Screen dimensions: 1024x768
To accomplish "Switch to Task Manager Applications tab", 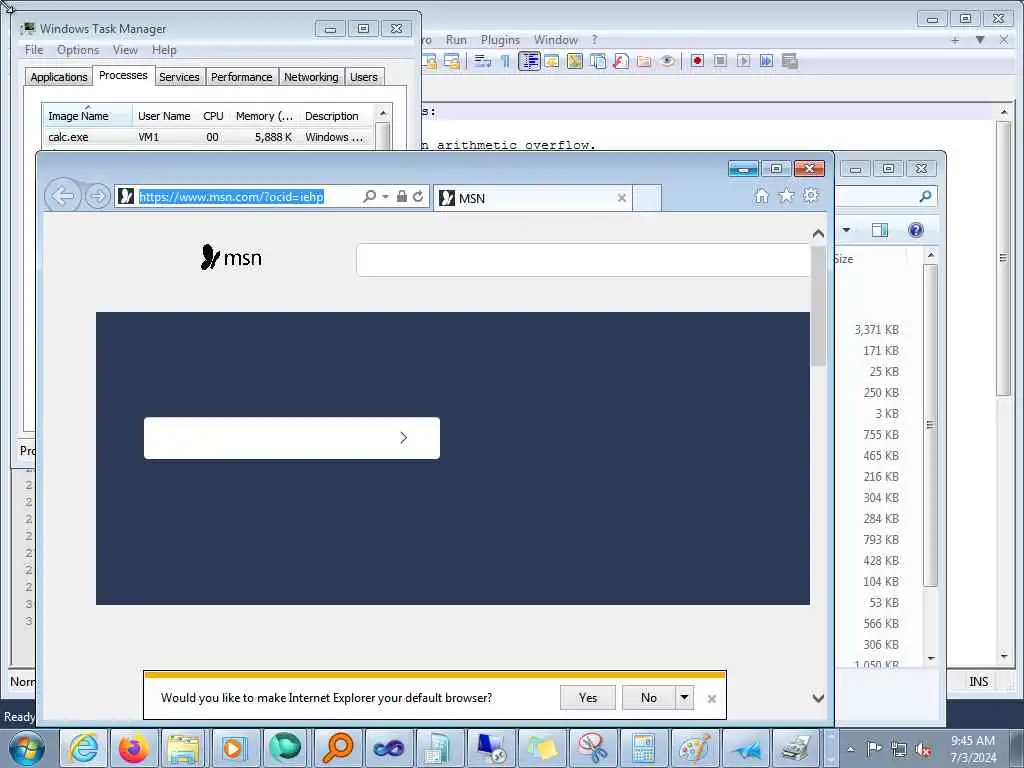I will coord(59,77).
